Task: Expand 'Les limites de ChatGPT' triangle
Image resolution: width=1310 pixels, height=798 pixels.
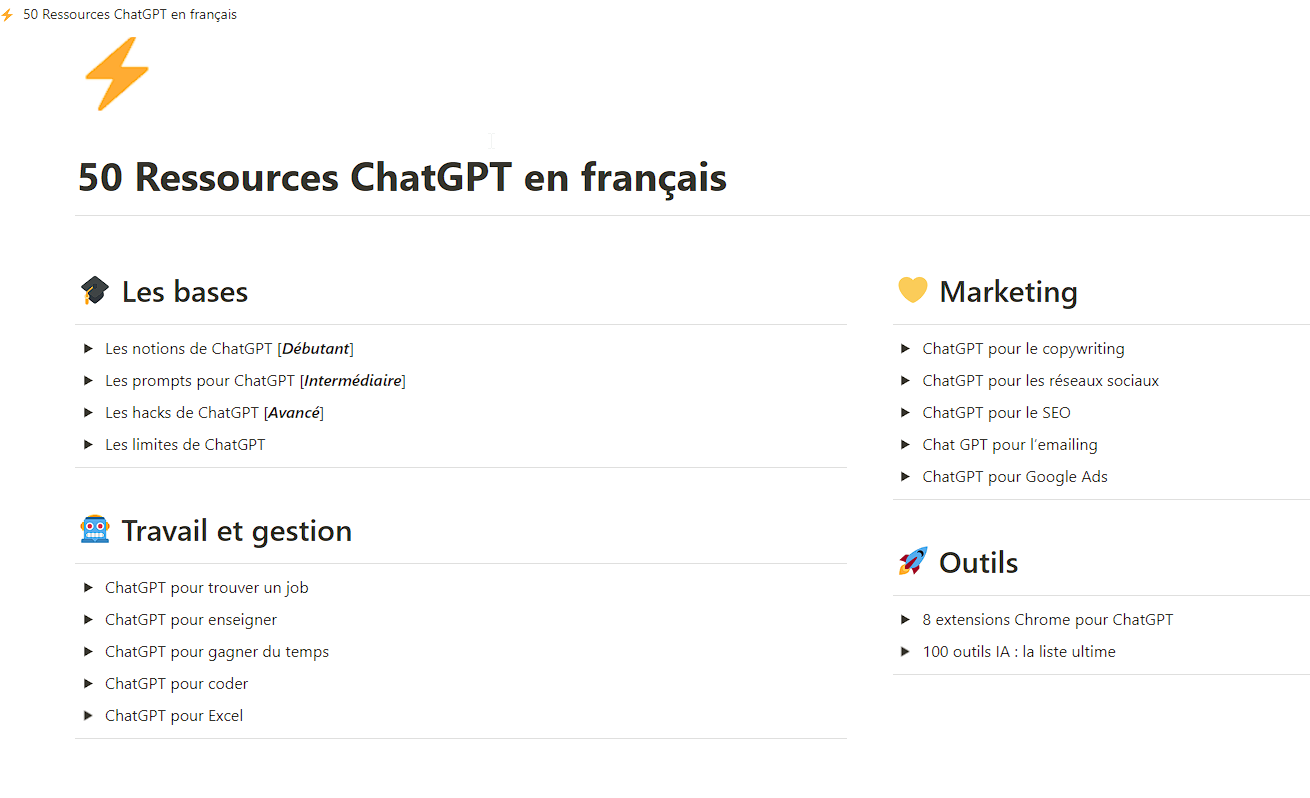Action: 89,445
